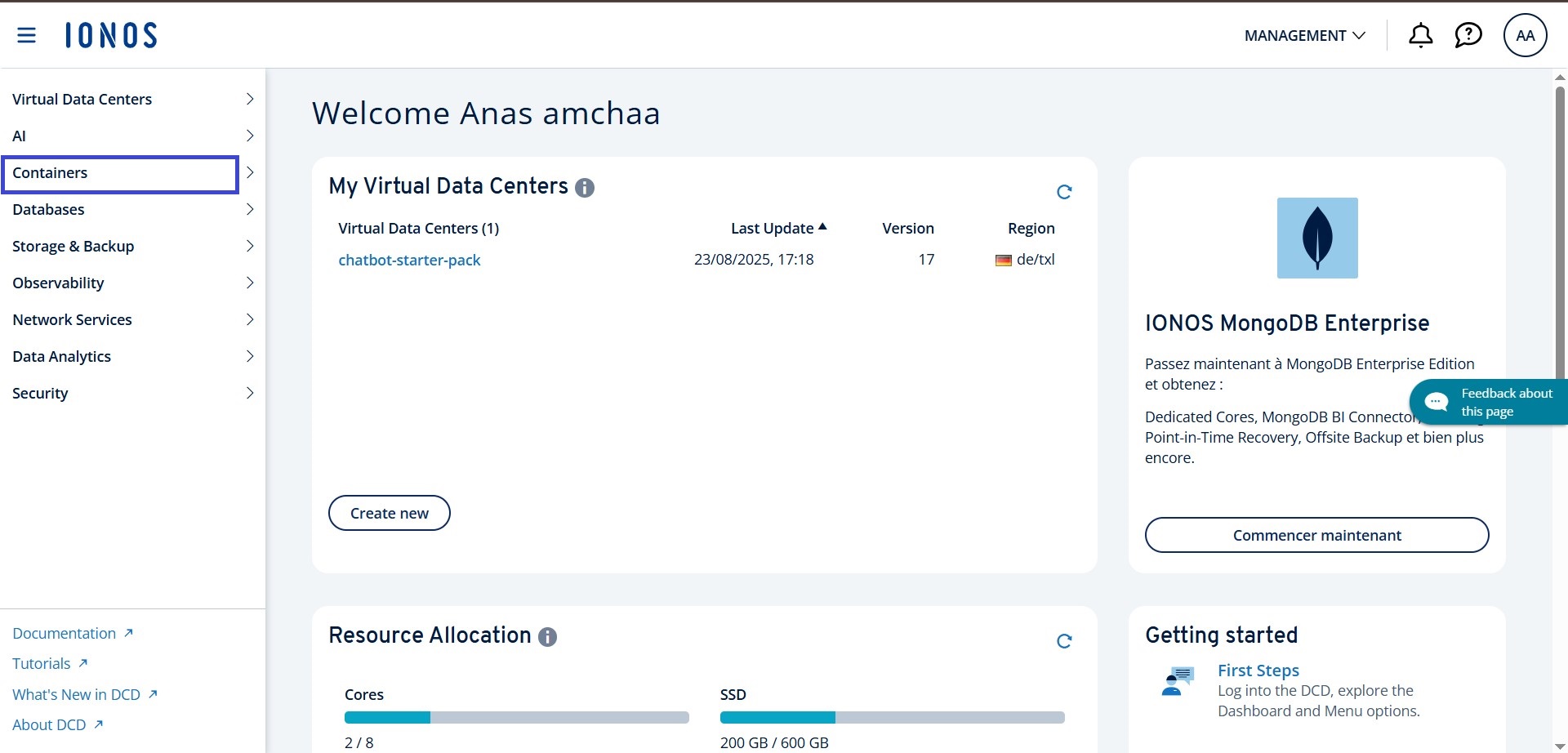Open the notifications bell
1568x753 pixels.
coord(1420,35)
